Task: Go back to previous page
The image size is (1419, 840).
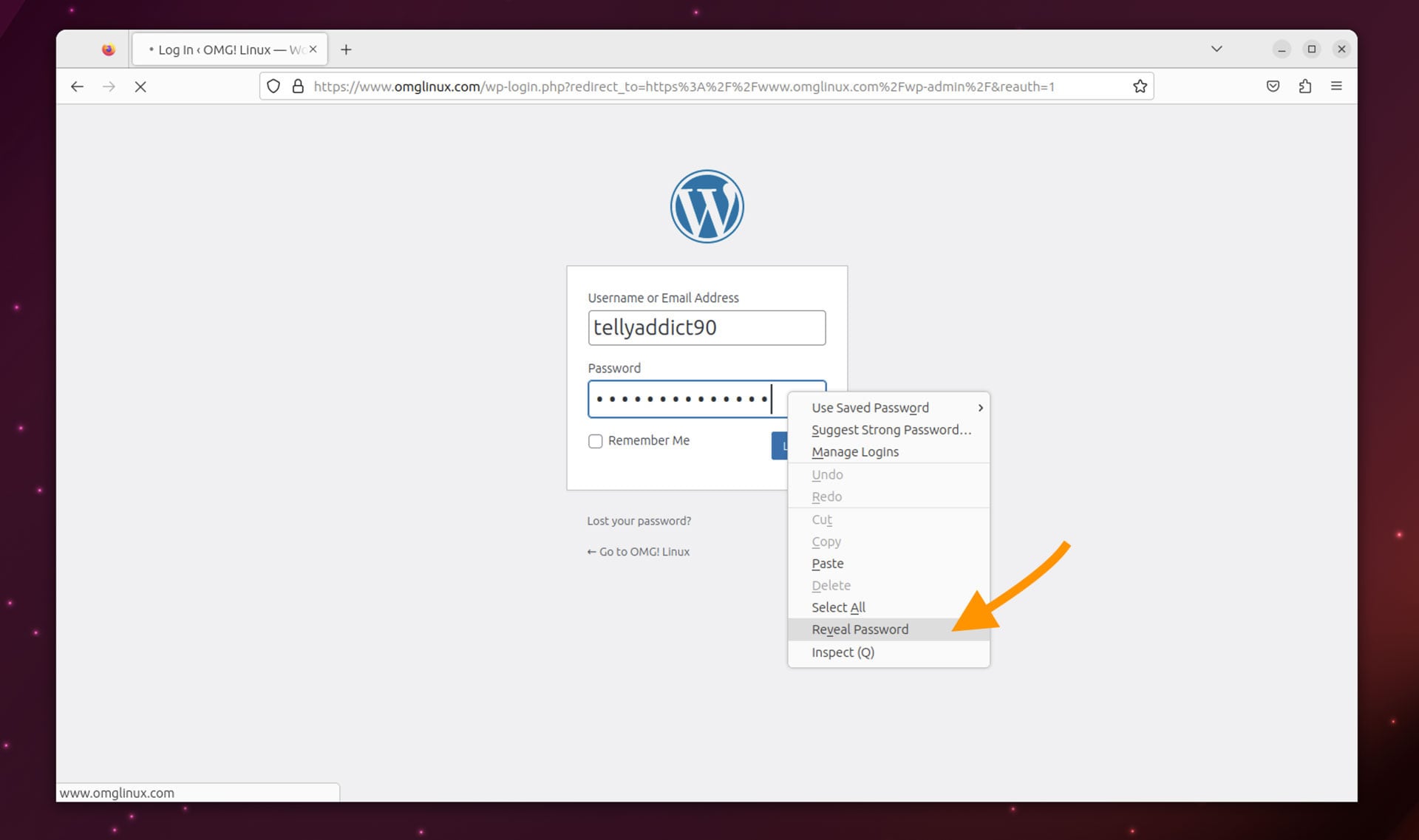Action: pos(77,86)
